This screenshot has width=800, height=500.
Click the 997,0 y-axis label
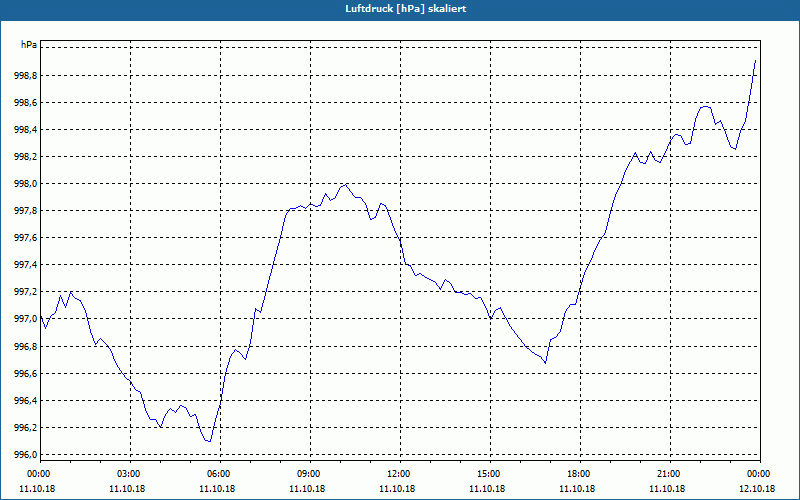click(25, 319)
